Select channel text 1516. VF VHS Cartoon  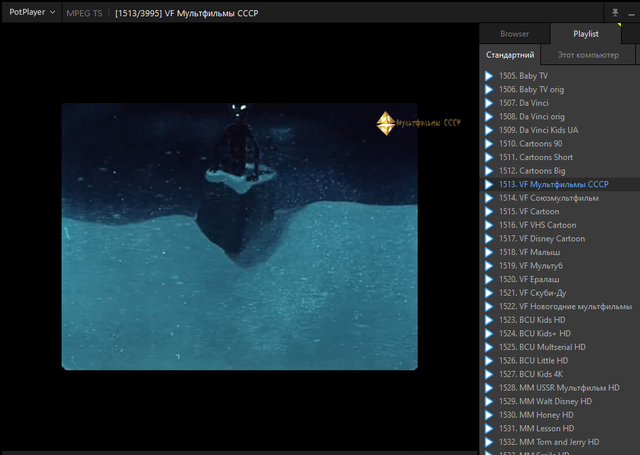coord(538,225)
